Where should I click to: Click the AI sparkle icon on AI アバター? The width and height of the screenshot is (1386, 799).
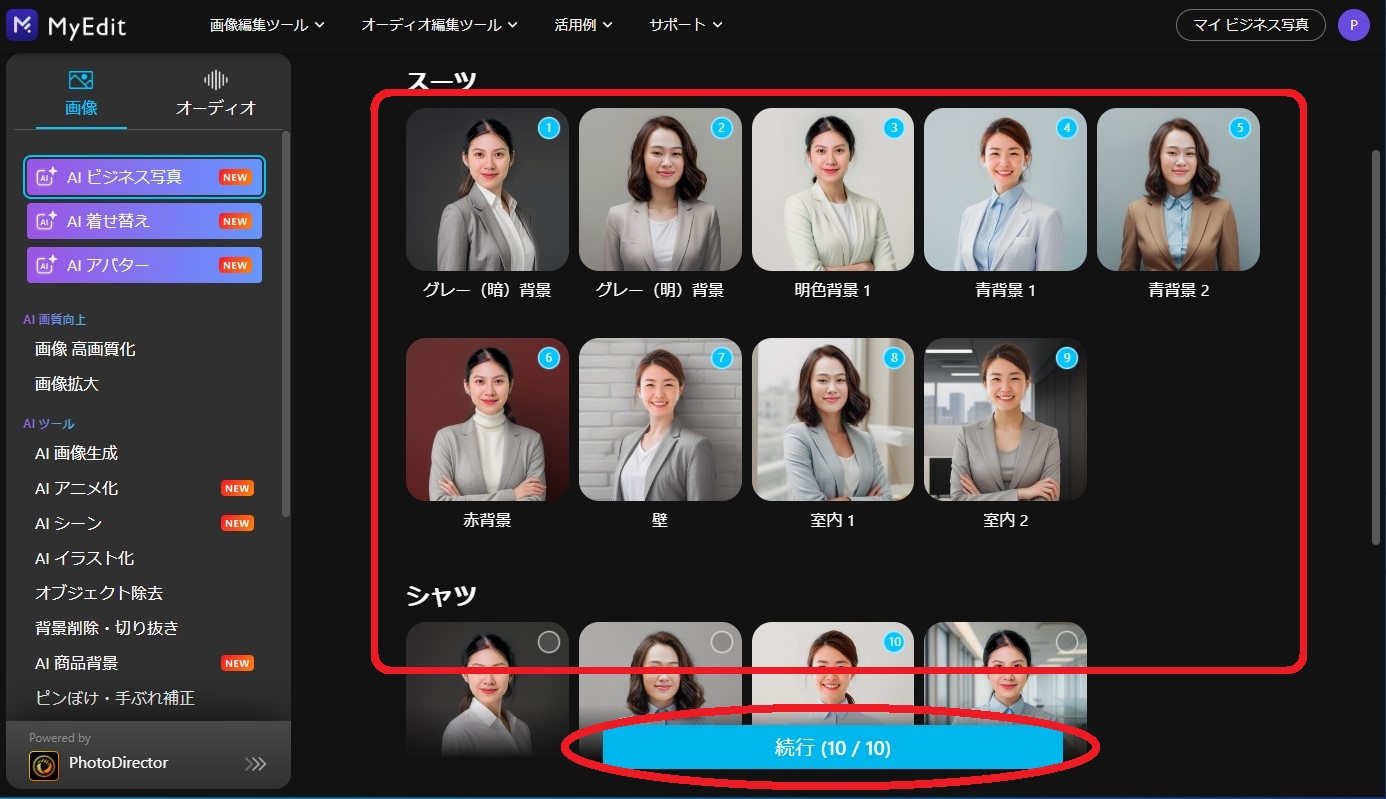[x=47, y=265]
